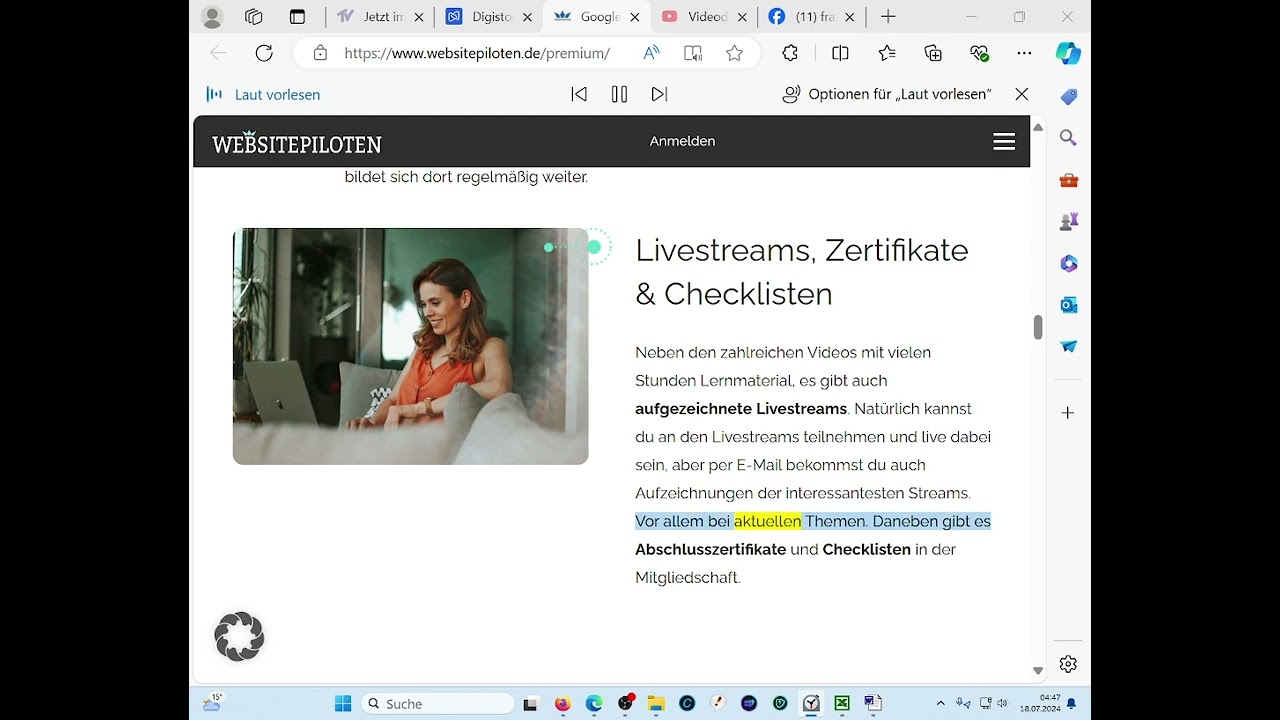Screen dimensions: 1280x720
Task: Pause the read aloud playback
Action: pyautogui.click(x=619, y=94)
